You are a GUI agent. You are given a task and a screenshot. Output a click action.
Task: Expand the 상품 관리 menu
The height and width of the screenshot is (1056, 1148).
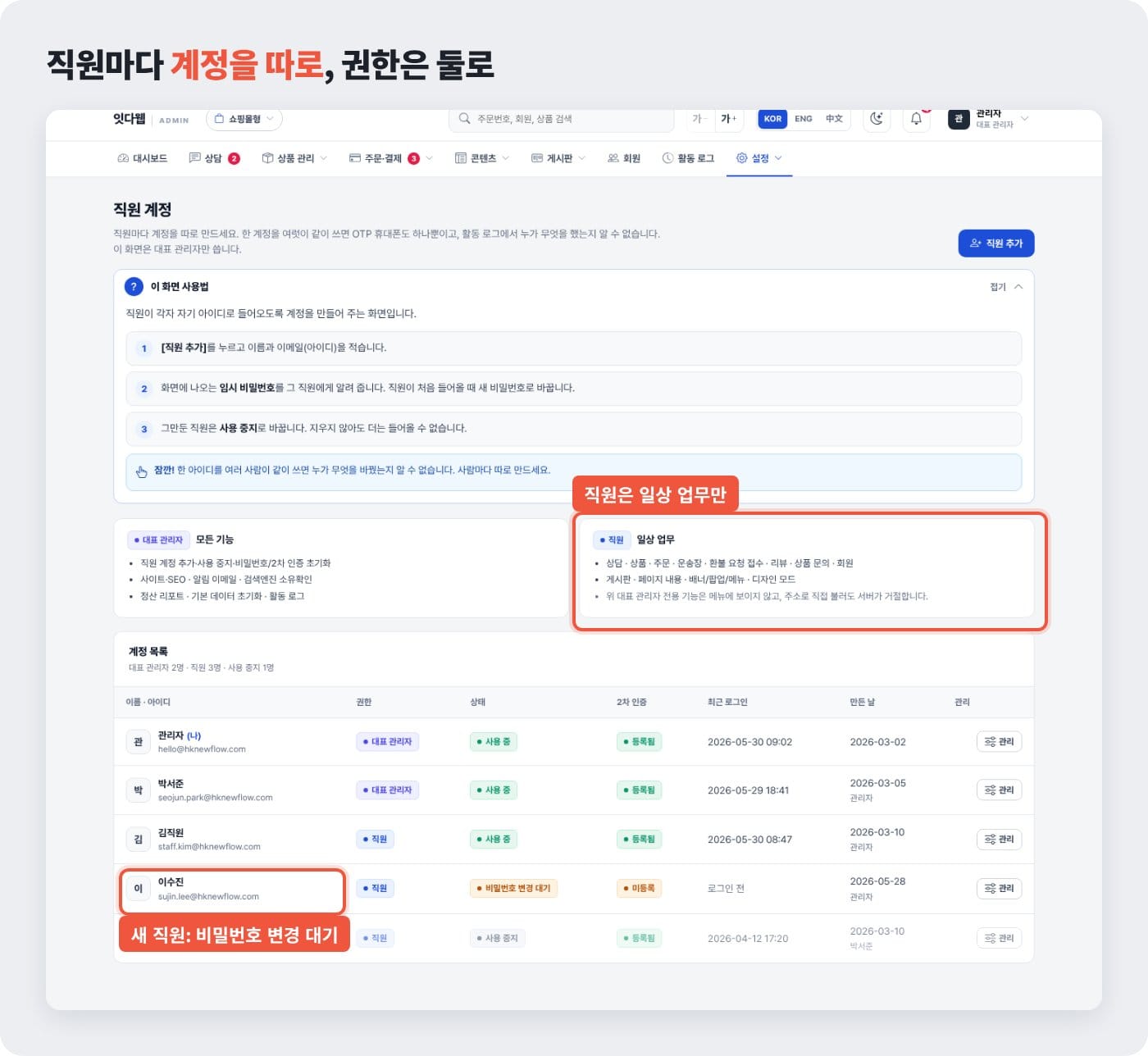[x=294, y=158]
